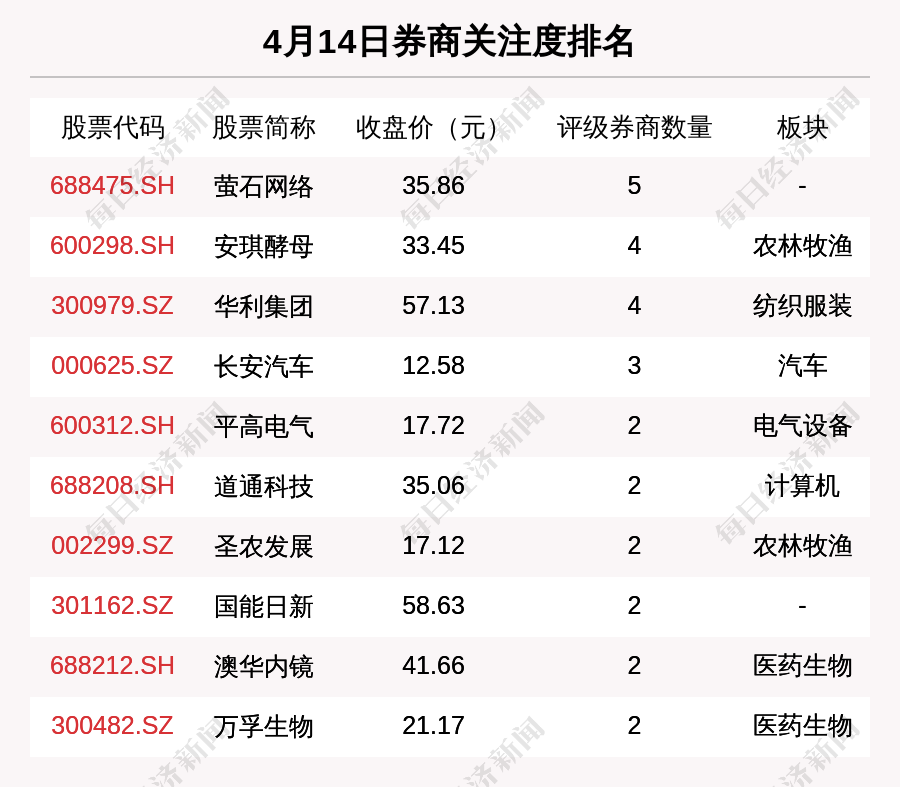Click stock name 平高电气
Viewport: 900px width, 787px height.
tap(263, 427)
